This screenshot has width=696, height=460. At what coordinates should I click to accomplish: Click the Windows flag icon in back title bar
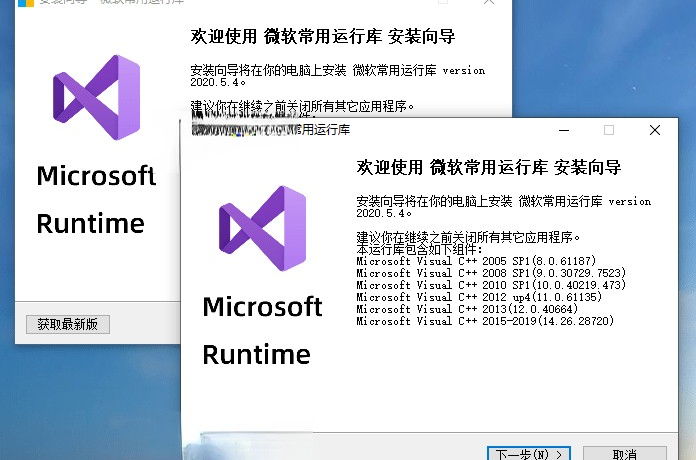coord(26,3)
